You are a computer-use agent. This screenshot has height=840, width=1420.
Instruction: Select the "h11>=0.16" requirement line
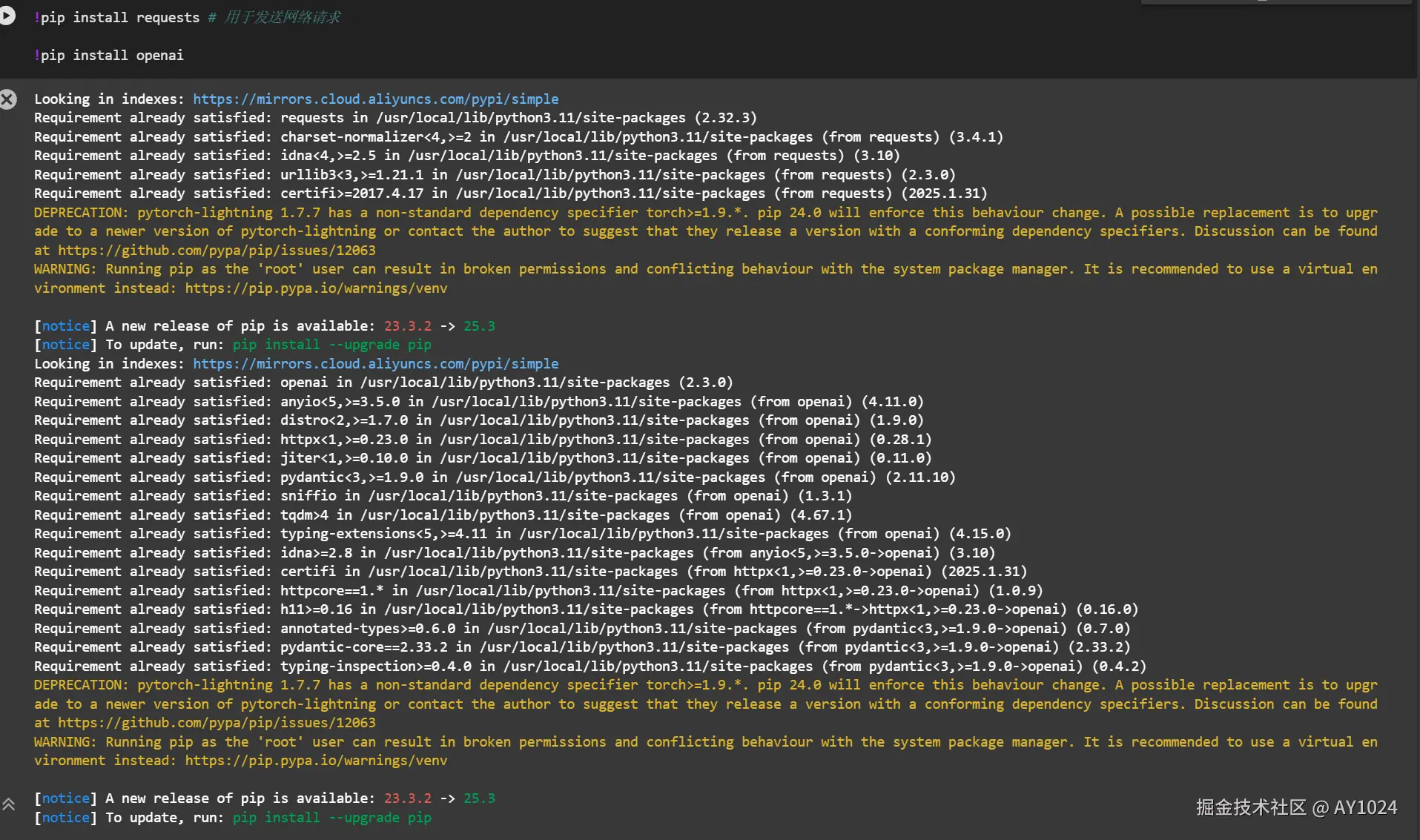587,609
